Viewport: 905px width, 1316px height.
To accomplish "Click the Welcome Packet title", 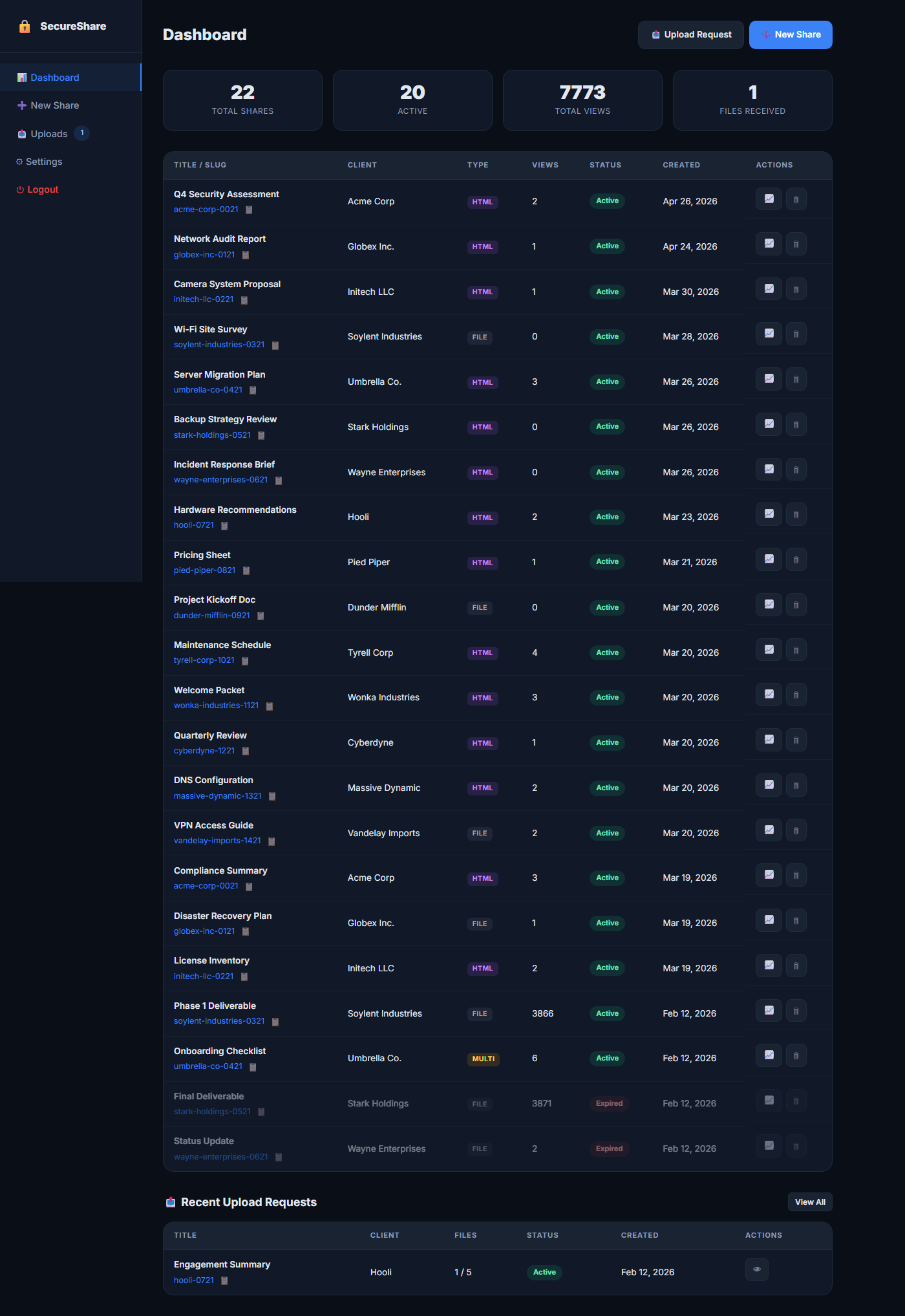I will pos(209,691).
